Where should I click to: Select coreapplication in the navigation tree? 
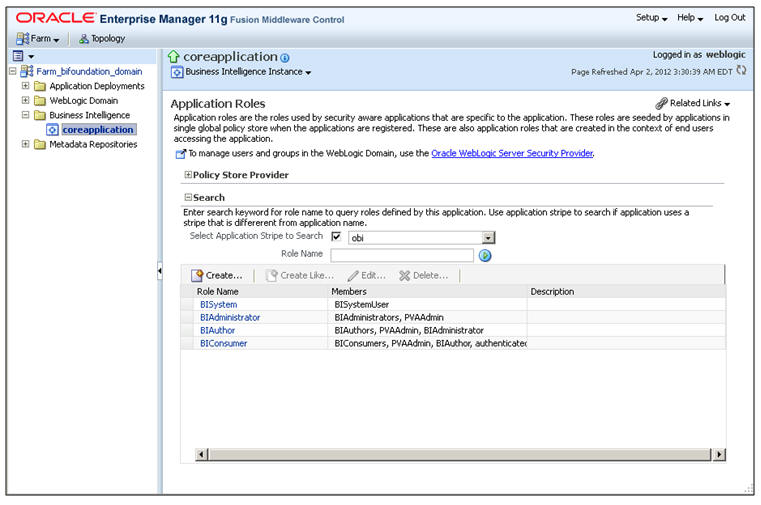click(98, 130)
